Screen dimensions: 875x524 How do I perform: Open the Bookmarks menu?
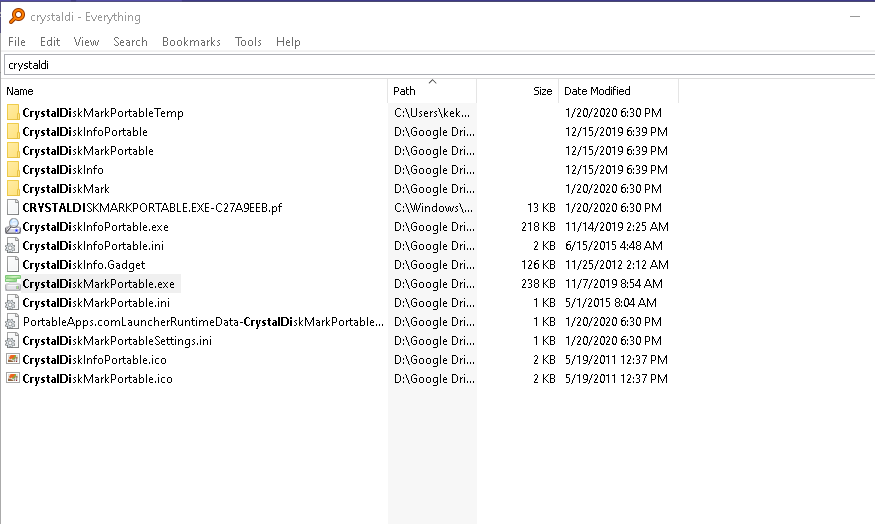click(191, 42)
